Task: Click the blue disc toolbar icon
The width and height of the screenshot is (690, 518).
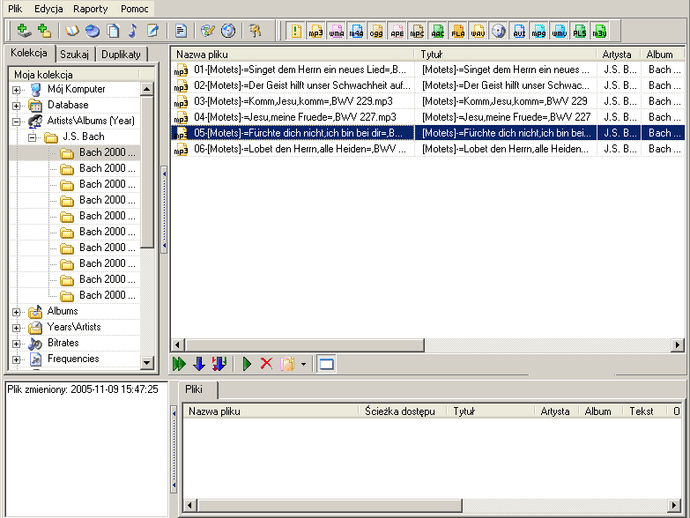Action: point(92,31)
